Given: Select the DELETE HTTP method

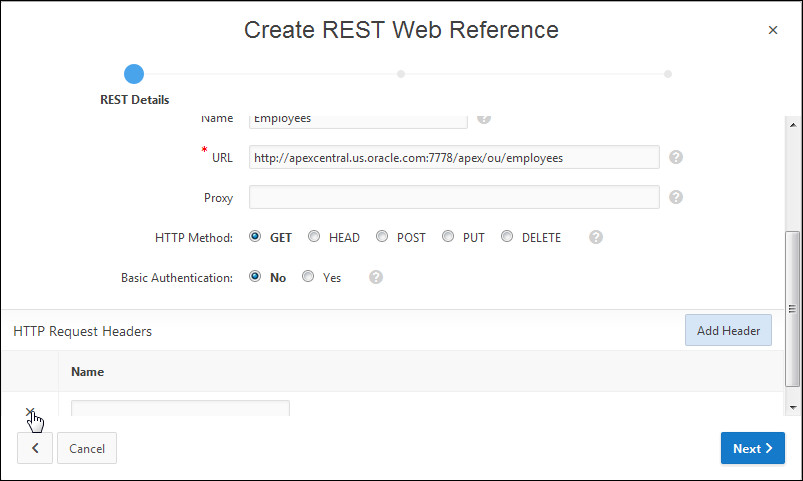Looking at the screenshot, I should tap(507, 237).
